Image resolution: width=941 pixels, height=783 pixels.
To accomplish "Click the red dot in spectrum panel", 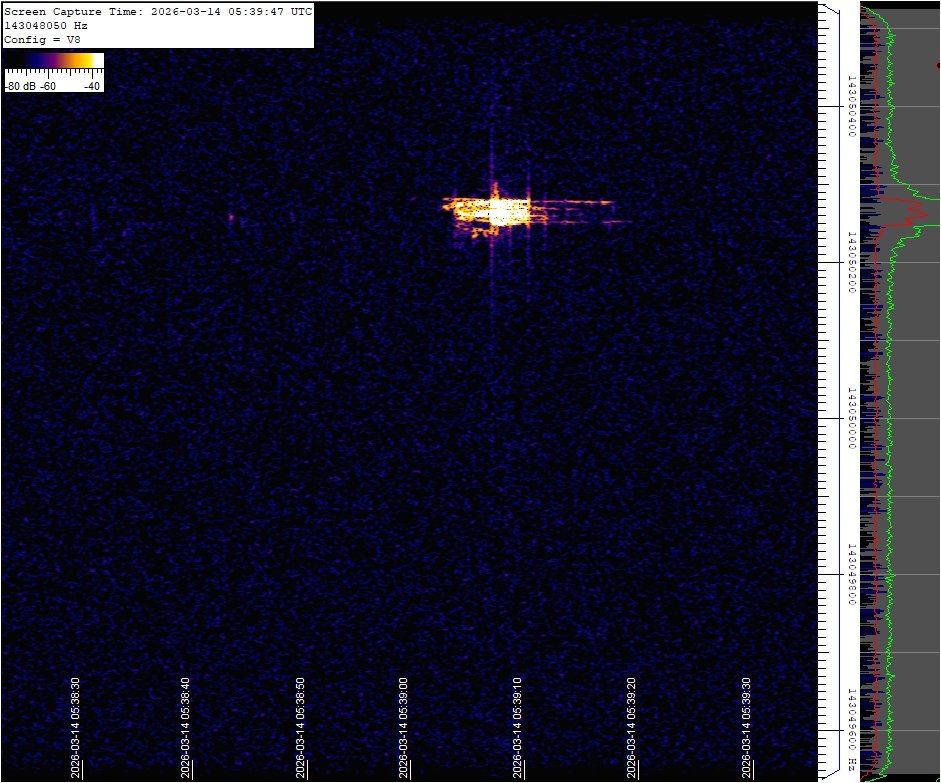I will [x=938, y=65].
